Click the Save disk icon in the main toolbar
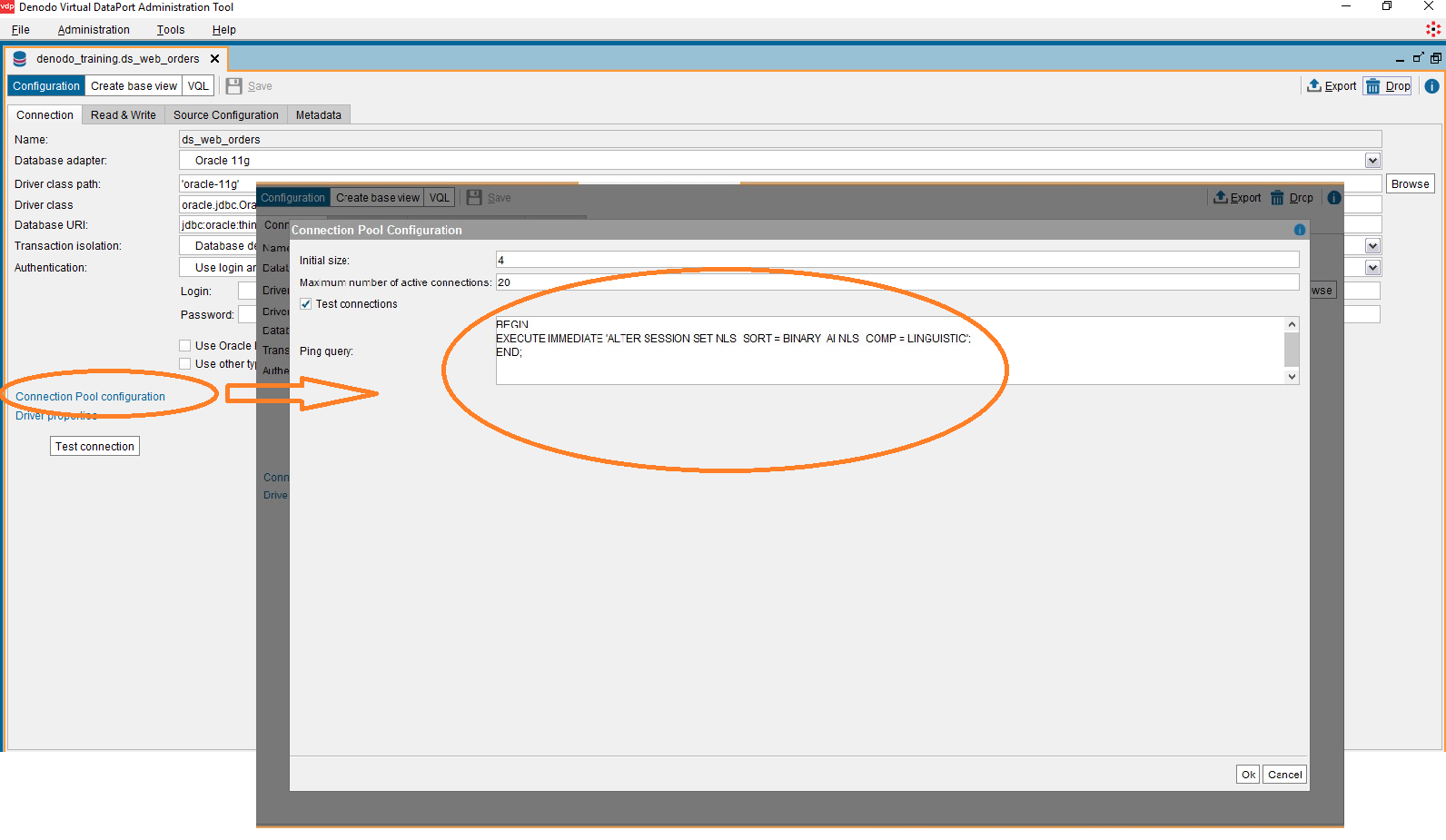The height and width of the screenshot is (840, 1446). click(x=234, y=86)
